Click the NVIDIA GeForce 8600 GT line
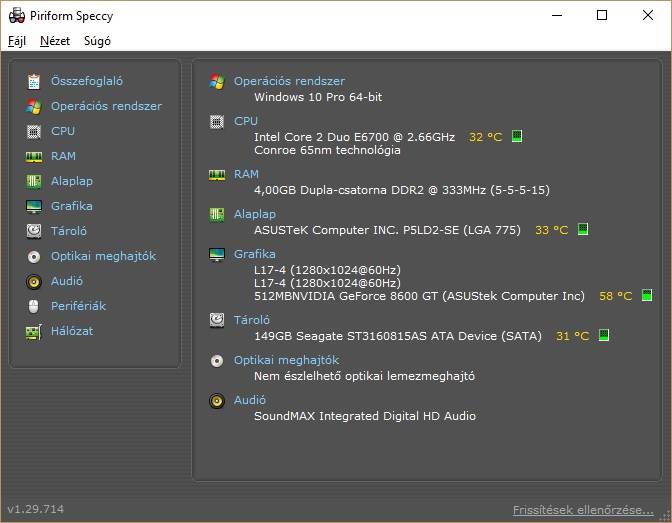Viewport: 672px width, 523px height. click(420, 296)
